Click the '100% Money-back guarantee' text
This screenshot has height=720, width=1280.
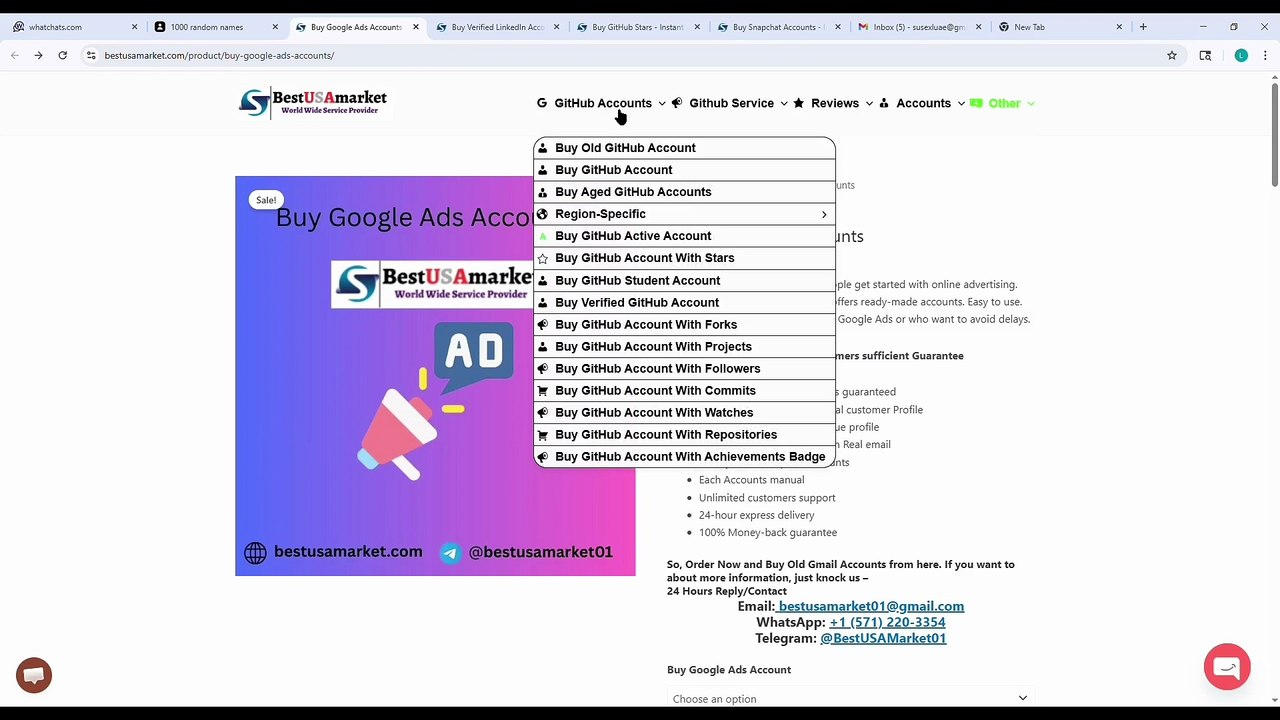(x=768, y=533)
